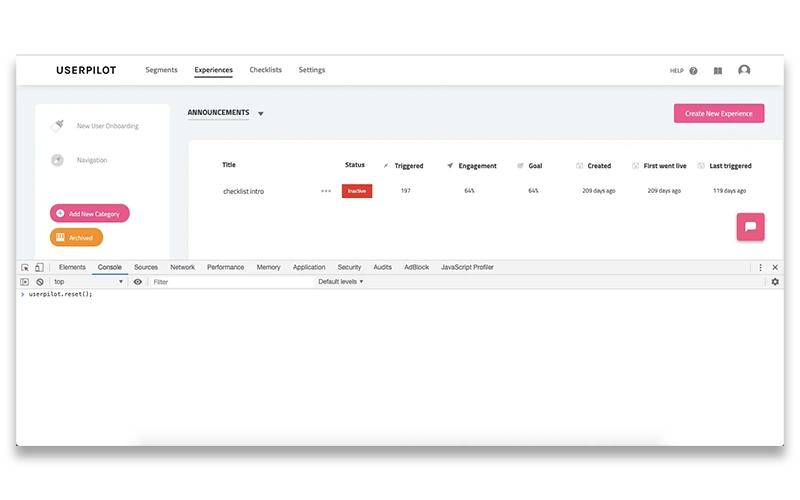
Task: Click the USERPILOT logo
Action: pyautogui.click(x=86, y=70)
